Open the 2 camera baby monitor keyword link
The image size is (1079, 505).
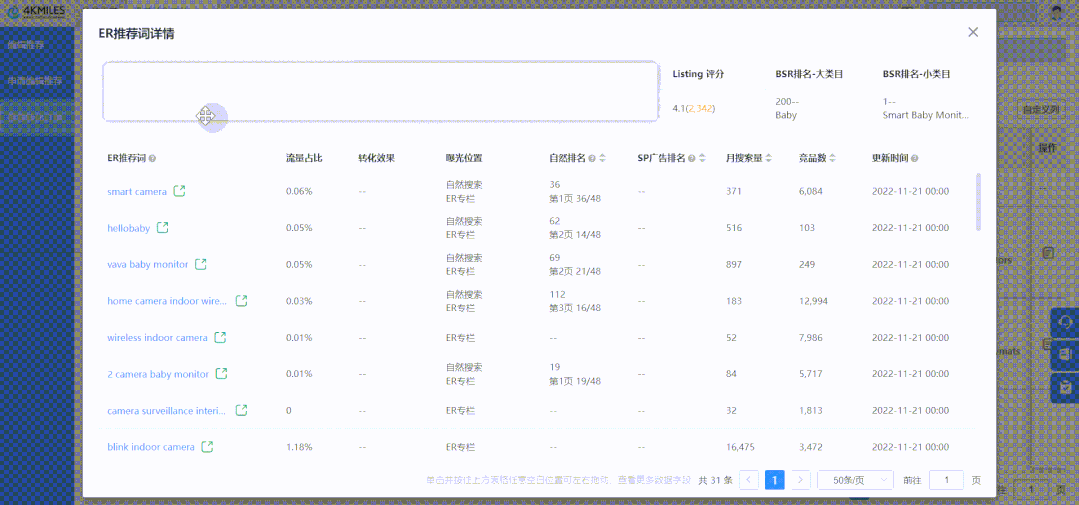(x=158, y=374)
